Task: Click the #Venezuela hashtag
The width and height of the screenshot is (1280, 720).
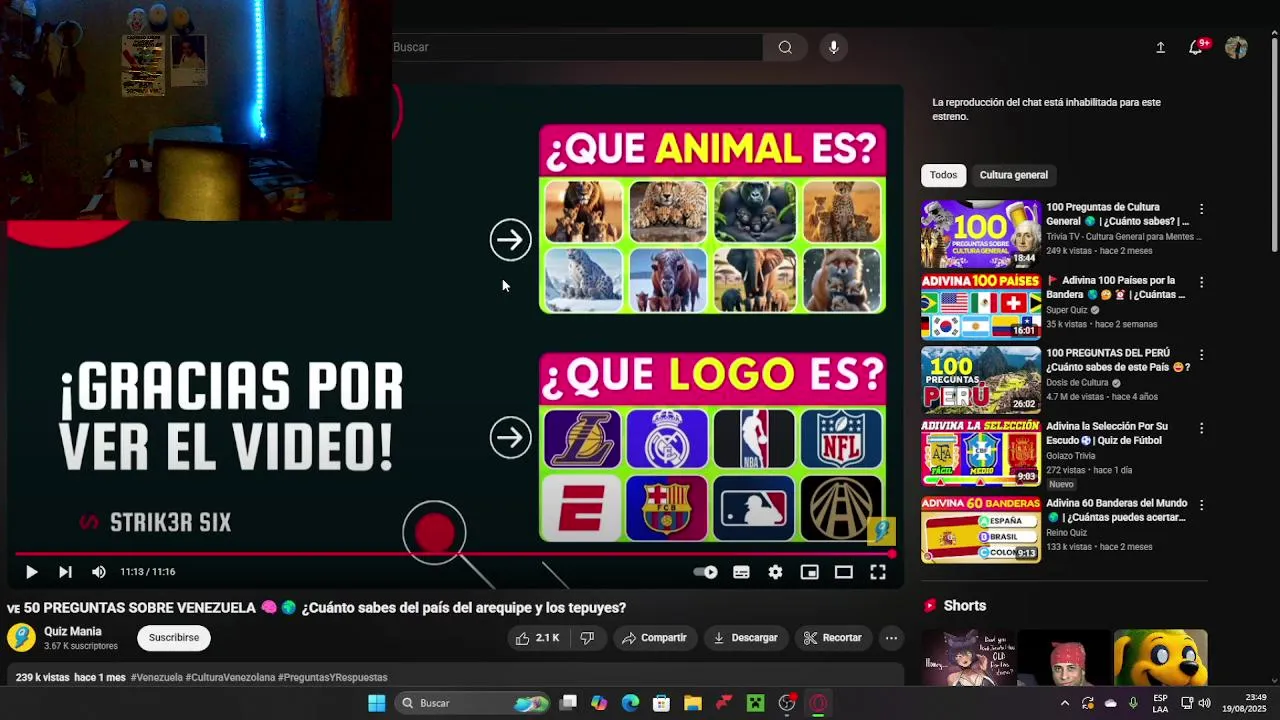Action: pyautogui.click(x=157, y=677)
